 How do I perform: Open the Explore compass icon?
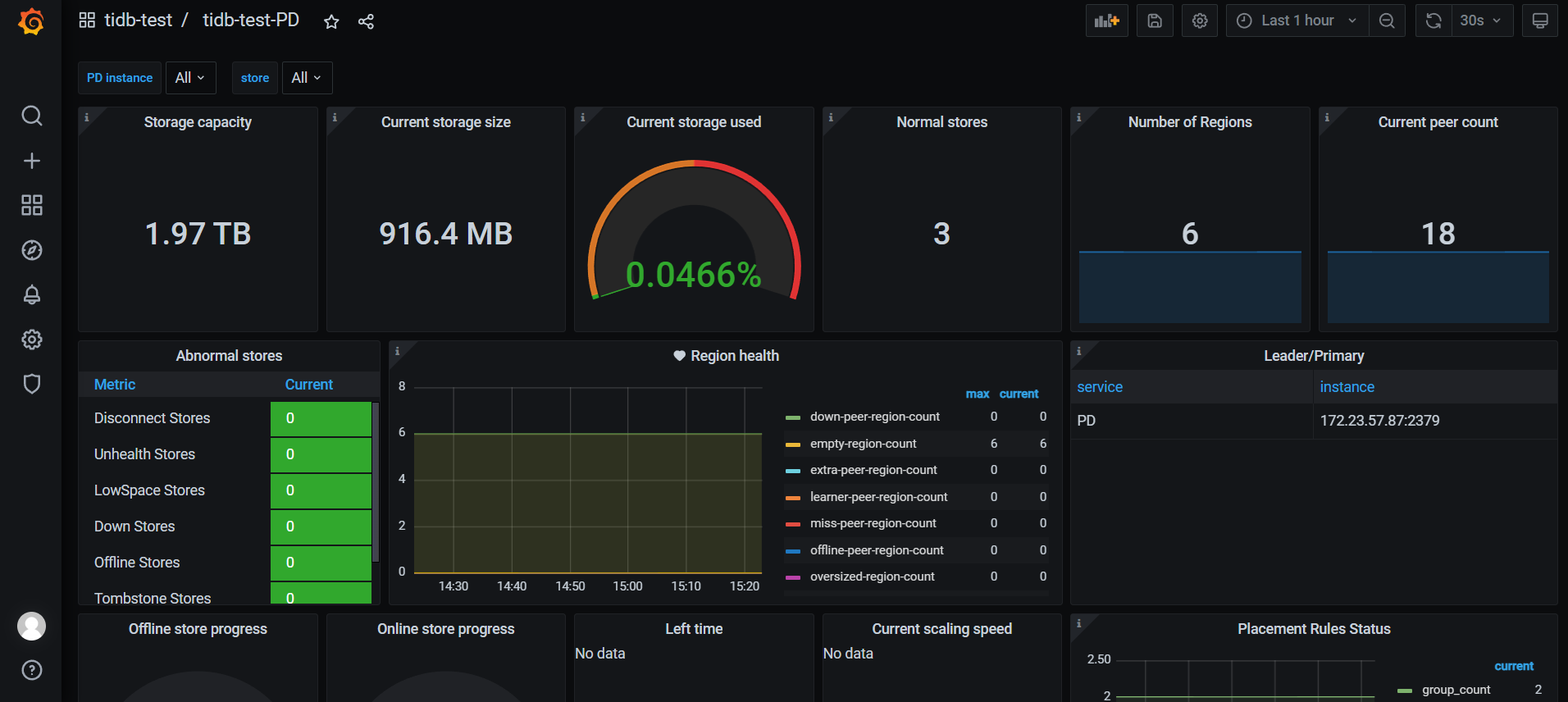tap(31, 250)
